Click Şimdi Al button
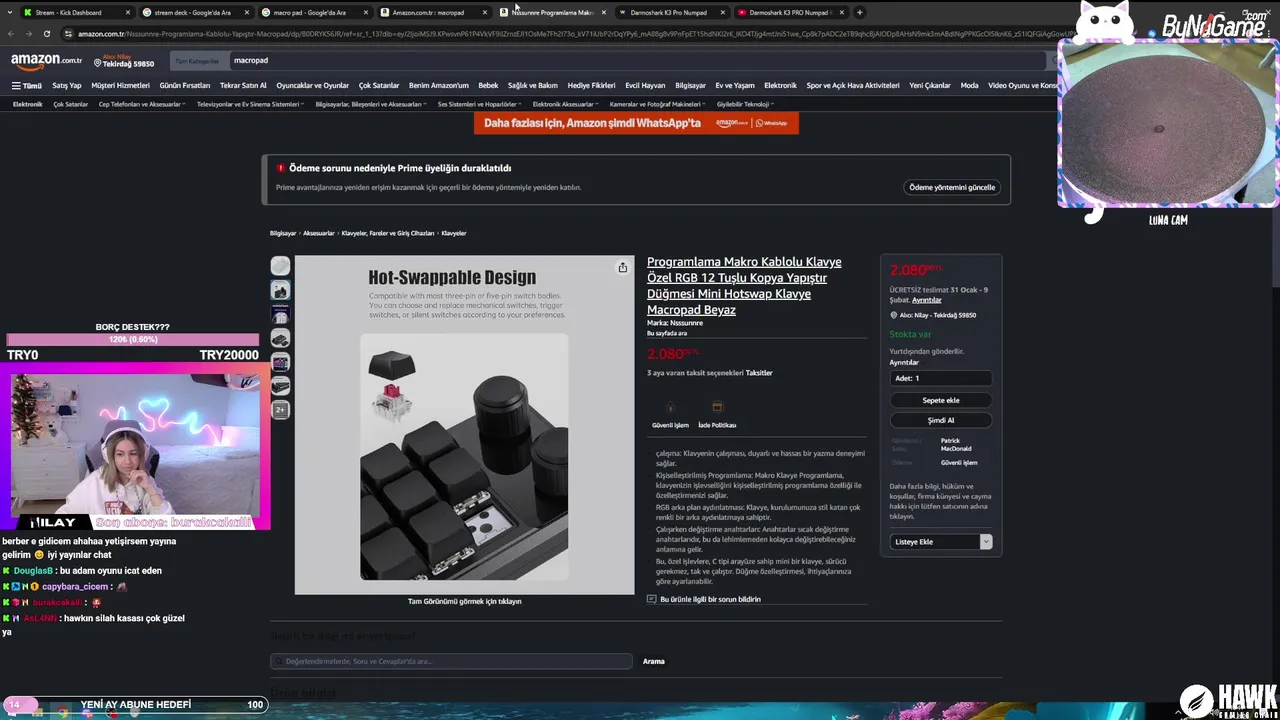 coord(941,420)
